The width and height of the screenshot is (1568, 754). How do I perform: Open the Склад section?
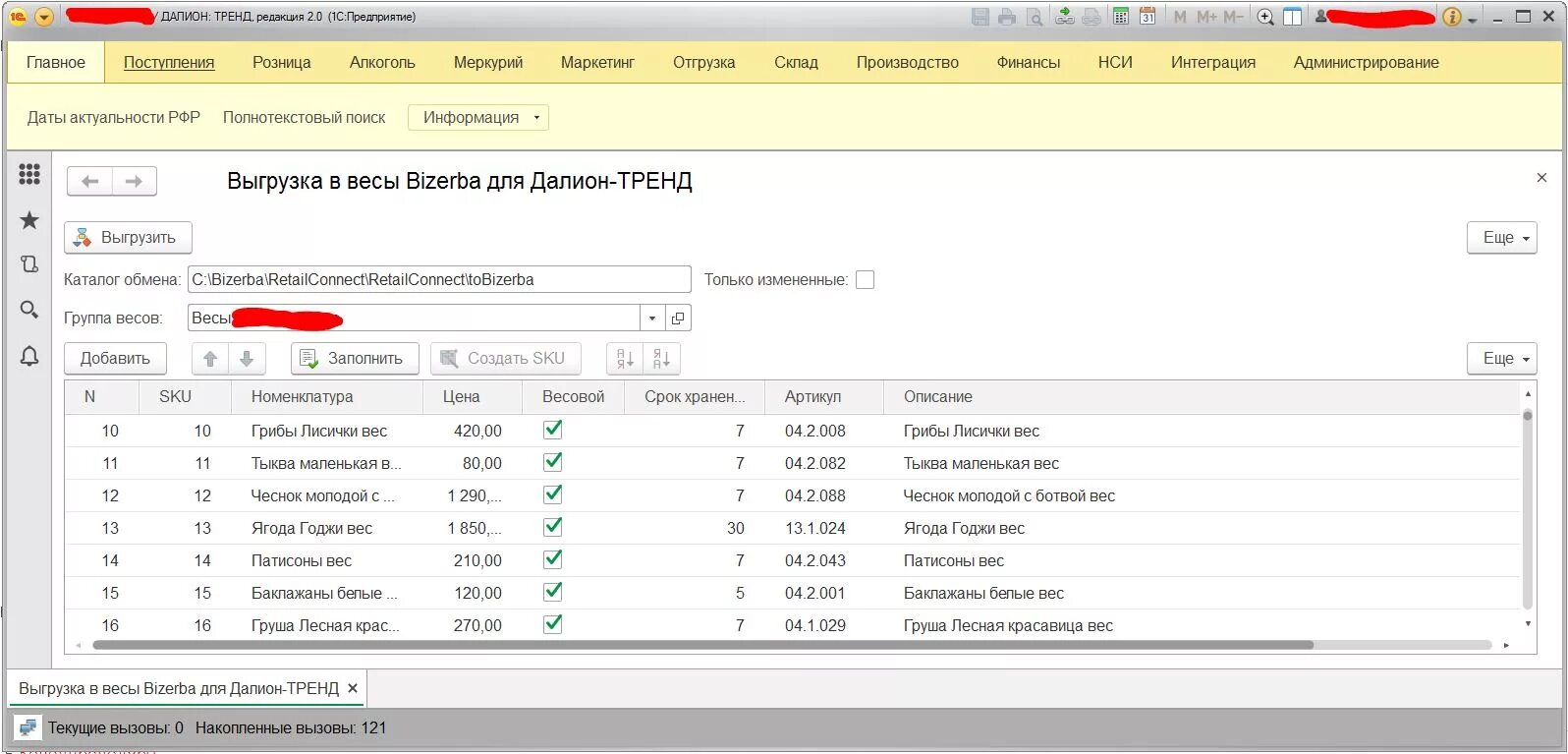point(796,62)
